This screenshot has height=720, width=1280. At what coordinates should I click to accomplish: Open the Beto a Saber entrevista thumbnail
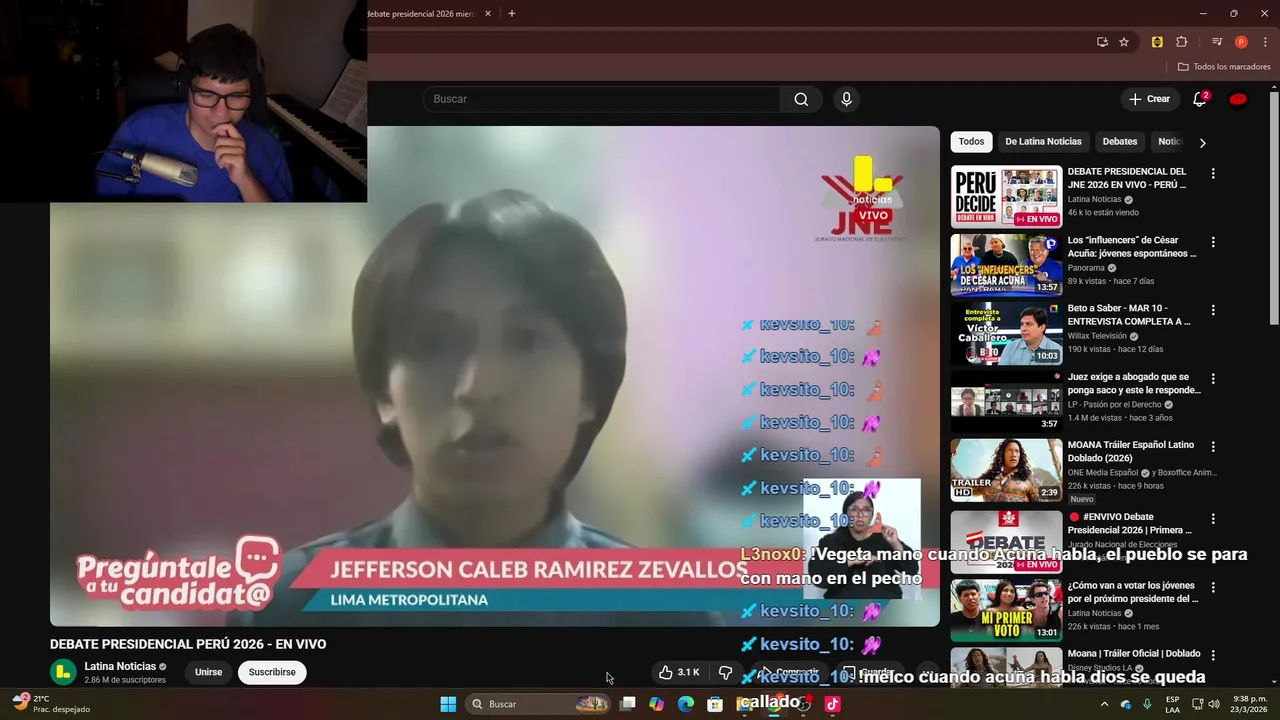click(1006, 333)
